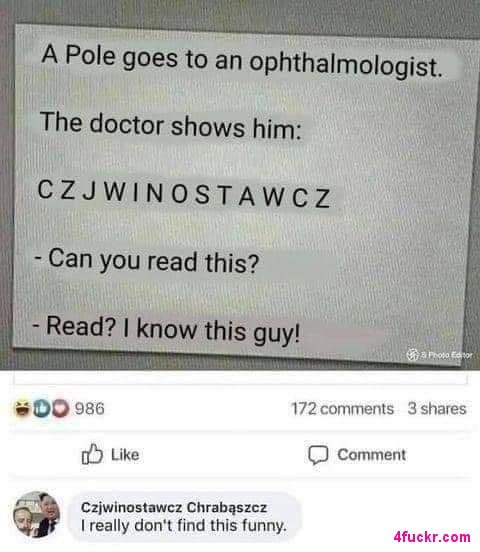View the 172 comments
Screen dimensions: 480x552
point(342,409)
